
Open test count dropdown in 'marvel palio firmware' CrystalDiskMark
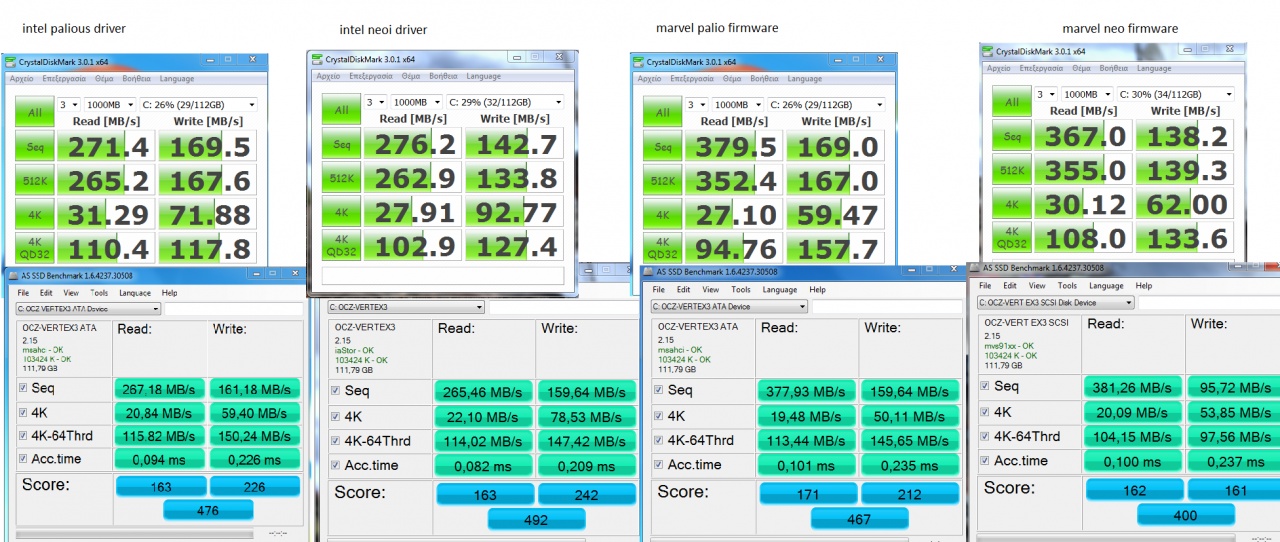click(697, 104)
